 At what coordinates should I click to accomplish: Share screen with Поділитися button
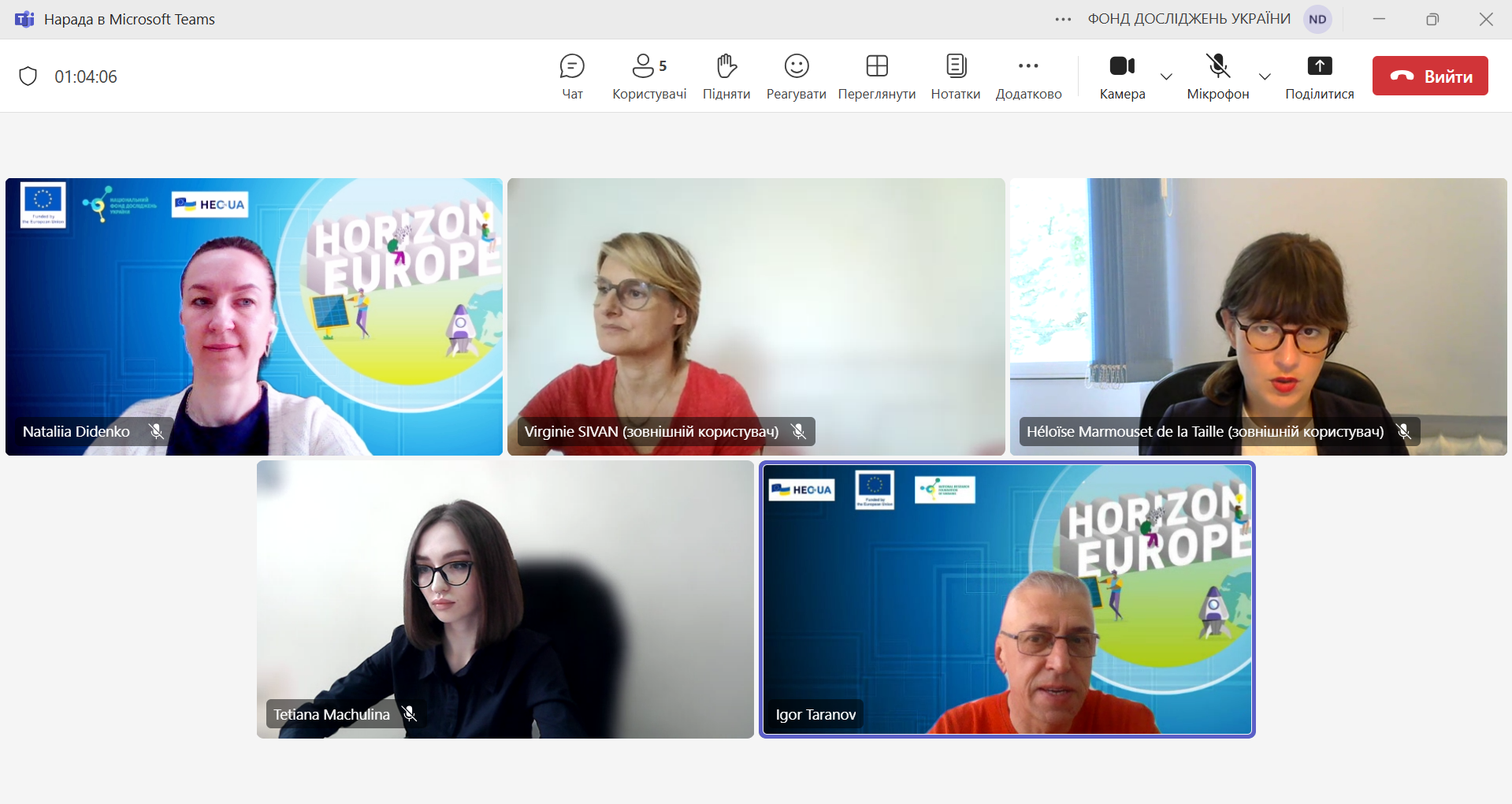pyautogui.click(x=1320, y=76)
